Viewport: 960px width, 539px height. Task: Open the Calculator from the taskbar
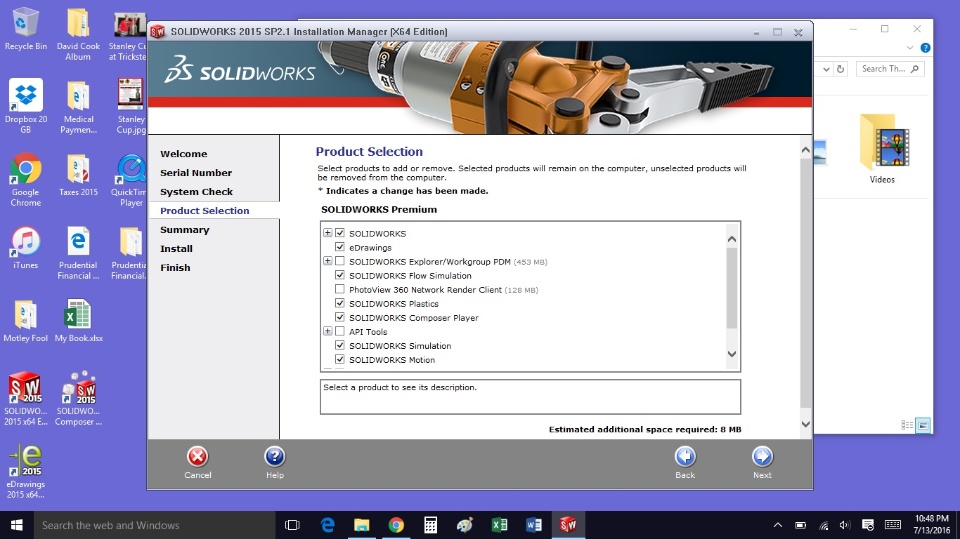click(430, 525)
